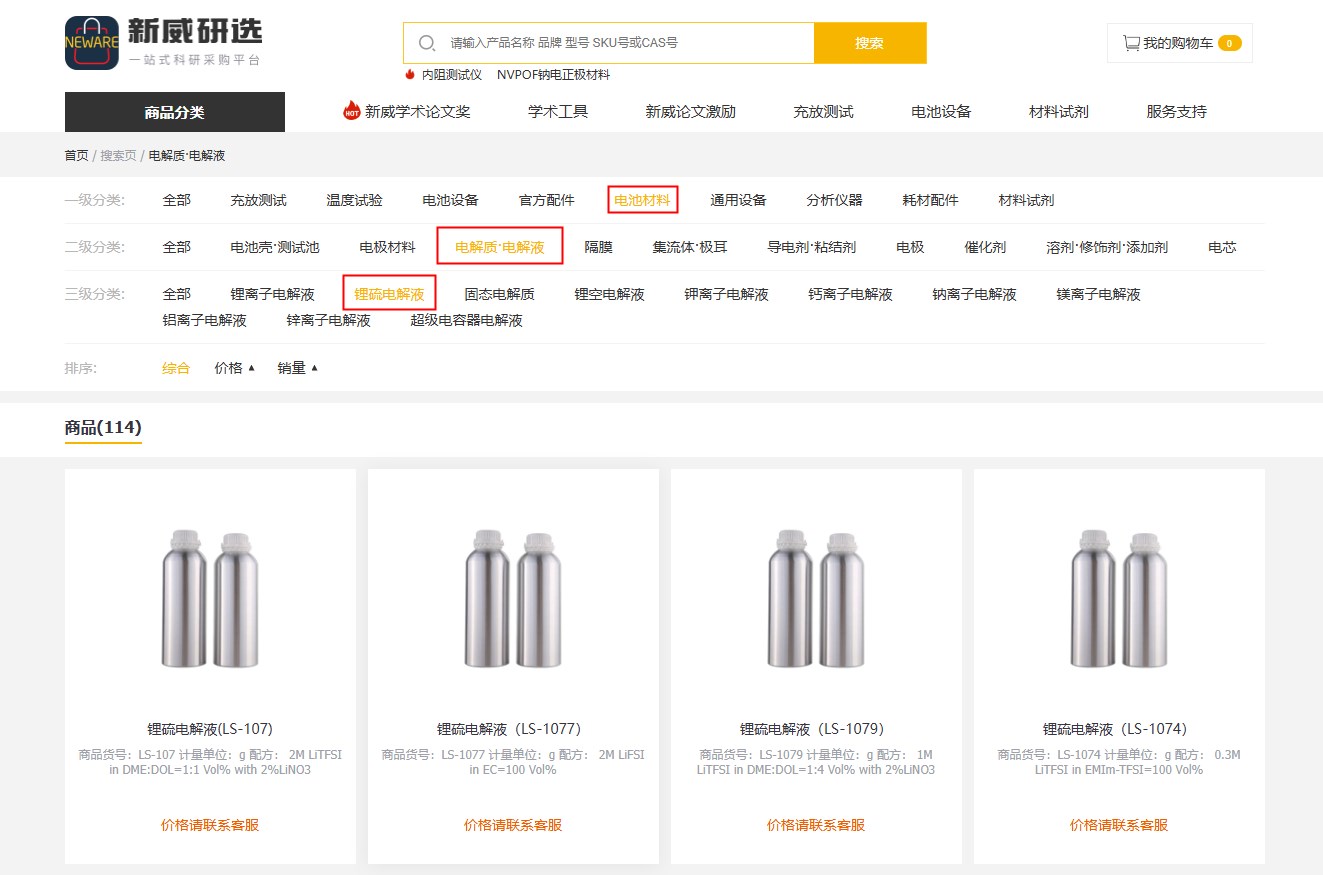Viewport: 1323px width, 875px height.
Task: Select 导电剂·粘结剂 second-level category
Action: click(811, 247)
